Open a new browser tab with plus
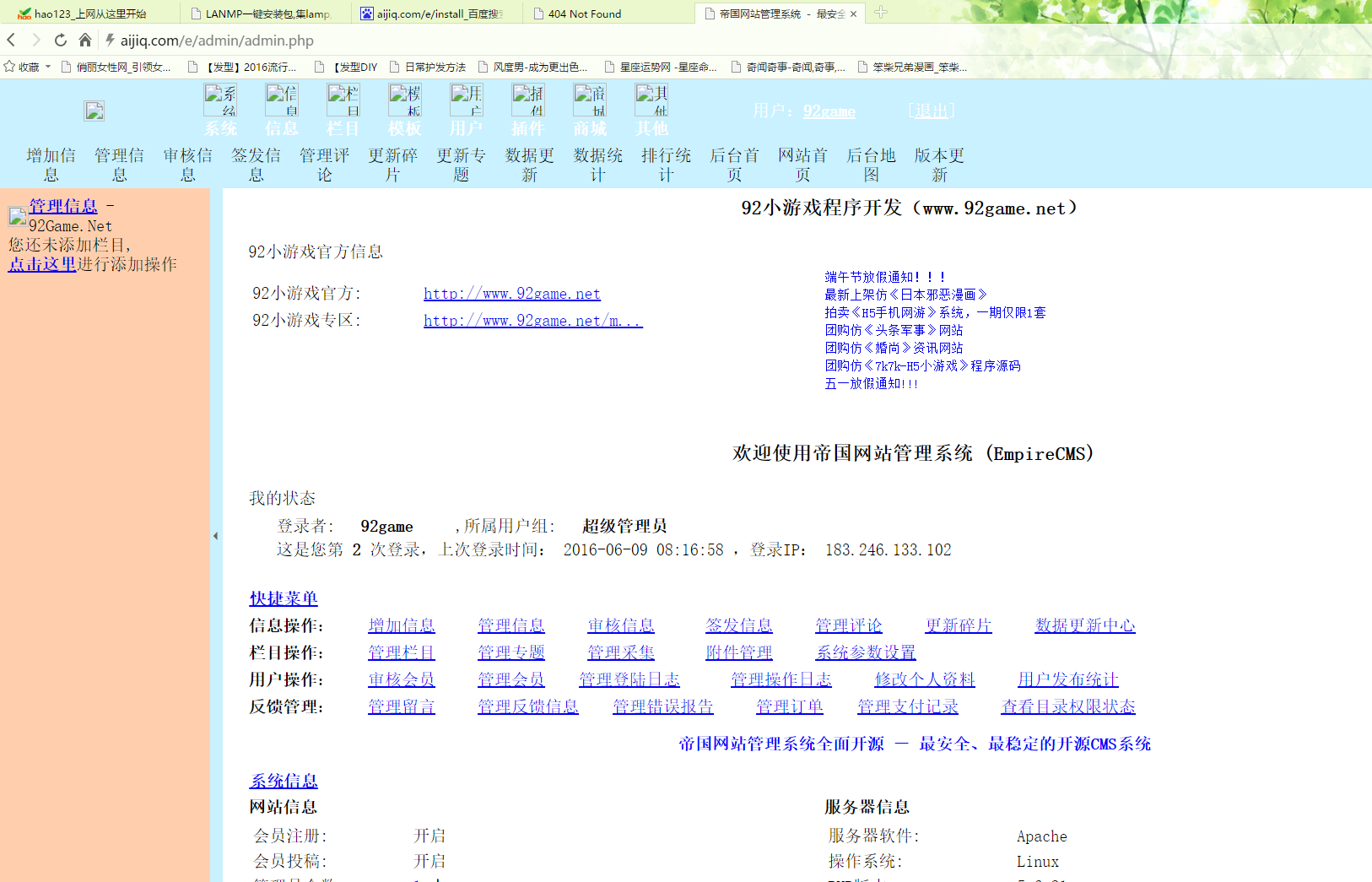1372x882 pixels. click(881, 12)
